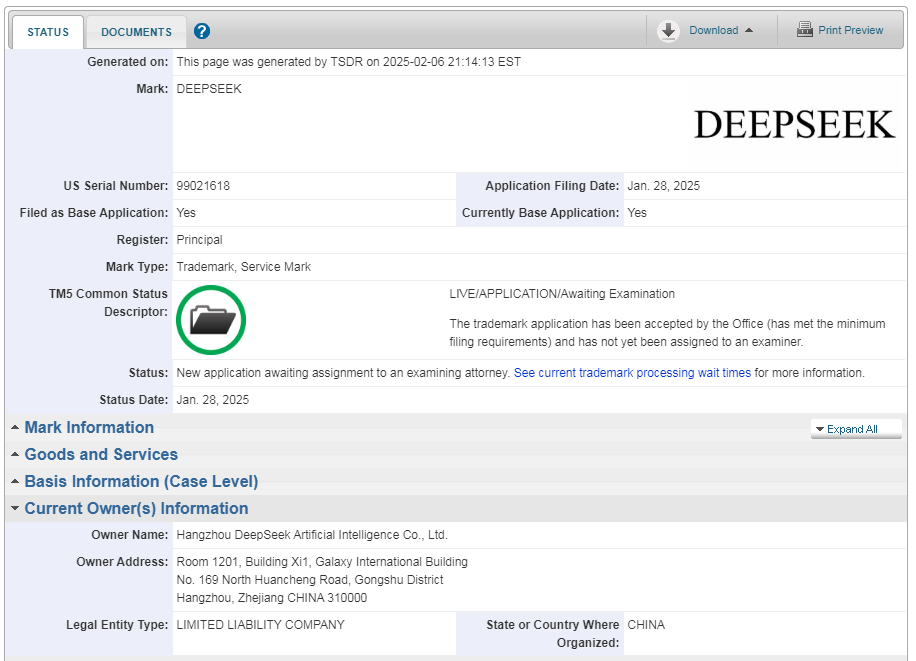Expand Basis Information (Case Level) heading
The image size is (916, 661).
141,482
